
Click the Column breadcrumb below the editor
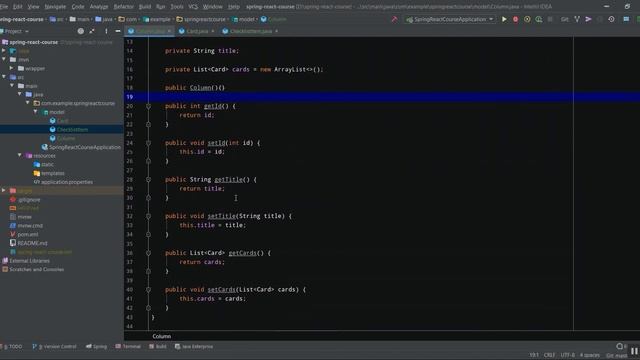pyautogui.click(x=162, y=336)
